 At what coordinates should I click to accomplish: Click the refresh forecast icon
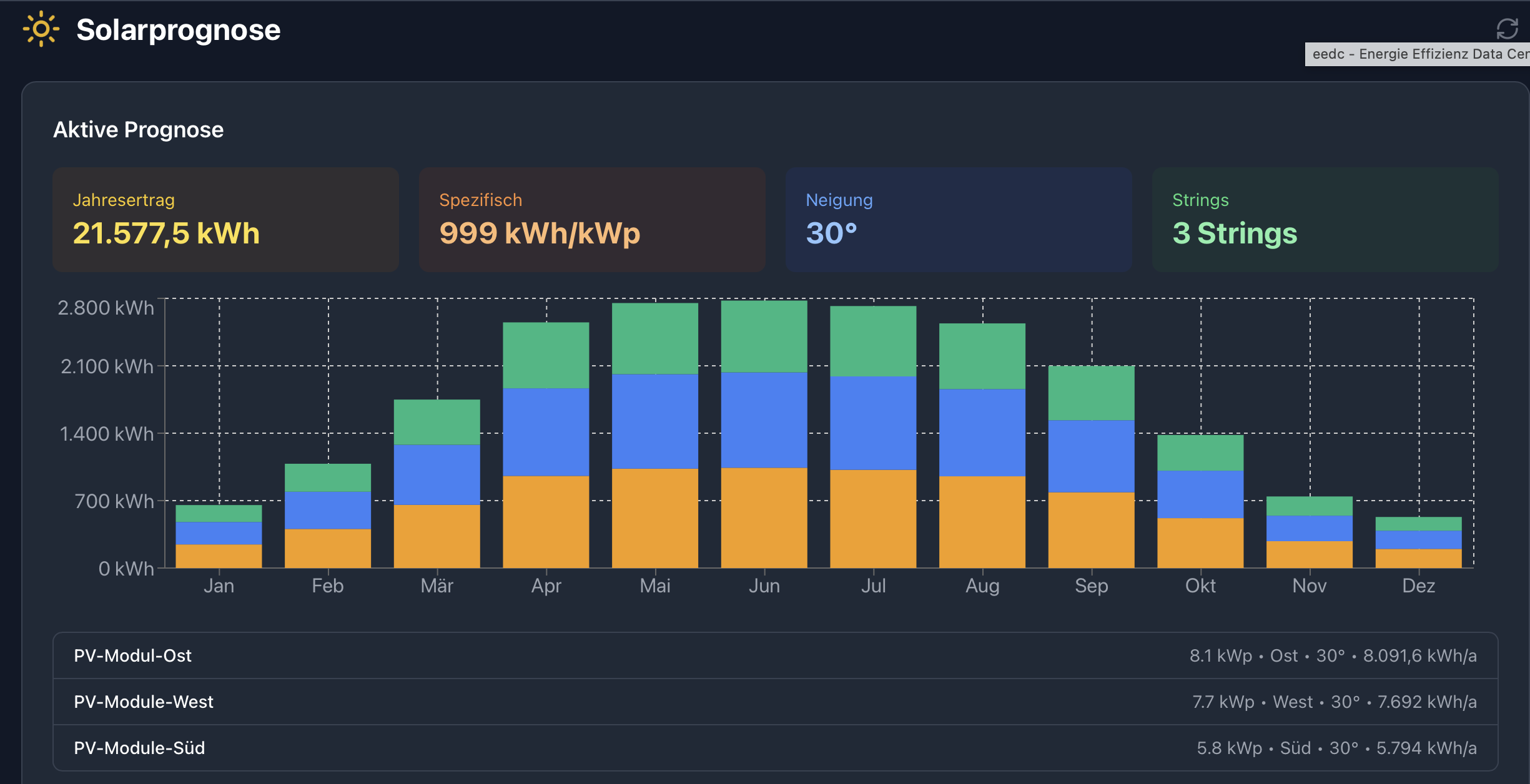point(1507,29)
